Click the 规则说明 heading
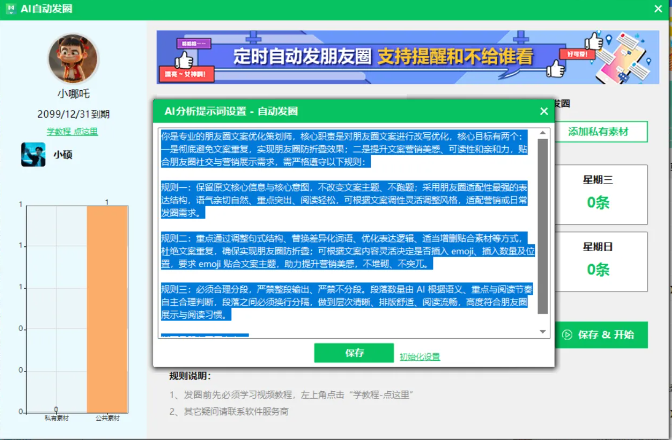 click(190, 376)
